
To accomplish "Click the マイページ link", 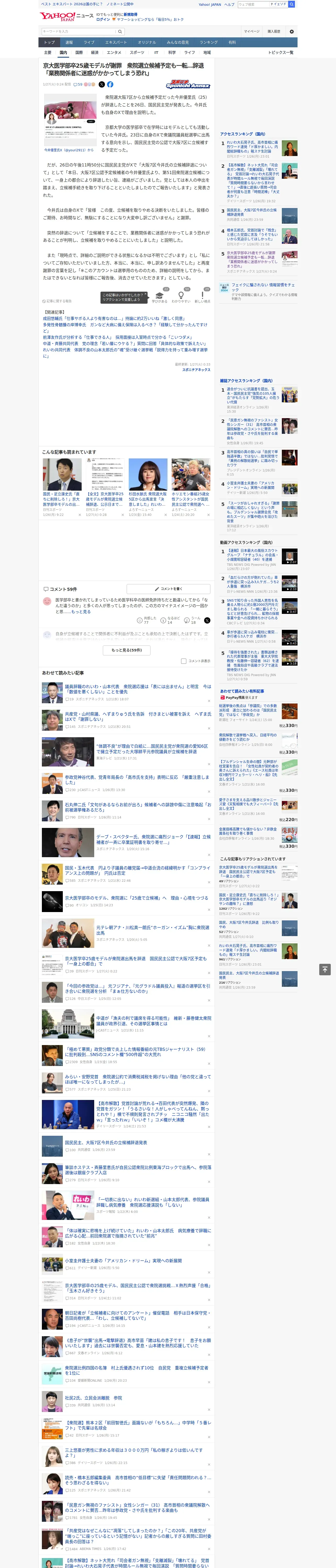I will pos(251,32).
